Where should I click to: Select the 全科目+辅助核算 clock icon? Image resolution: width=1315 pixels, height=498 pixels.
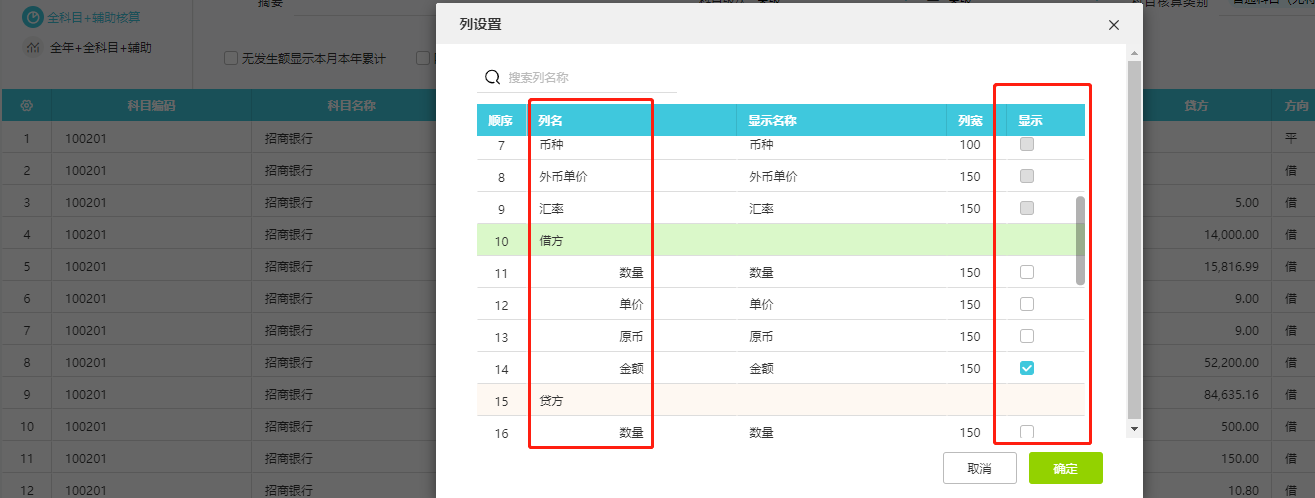coord(33,18)
